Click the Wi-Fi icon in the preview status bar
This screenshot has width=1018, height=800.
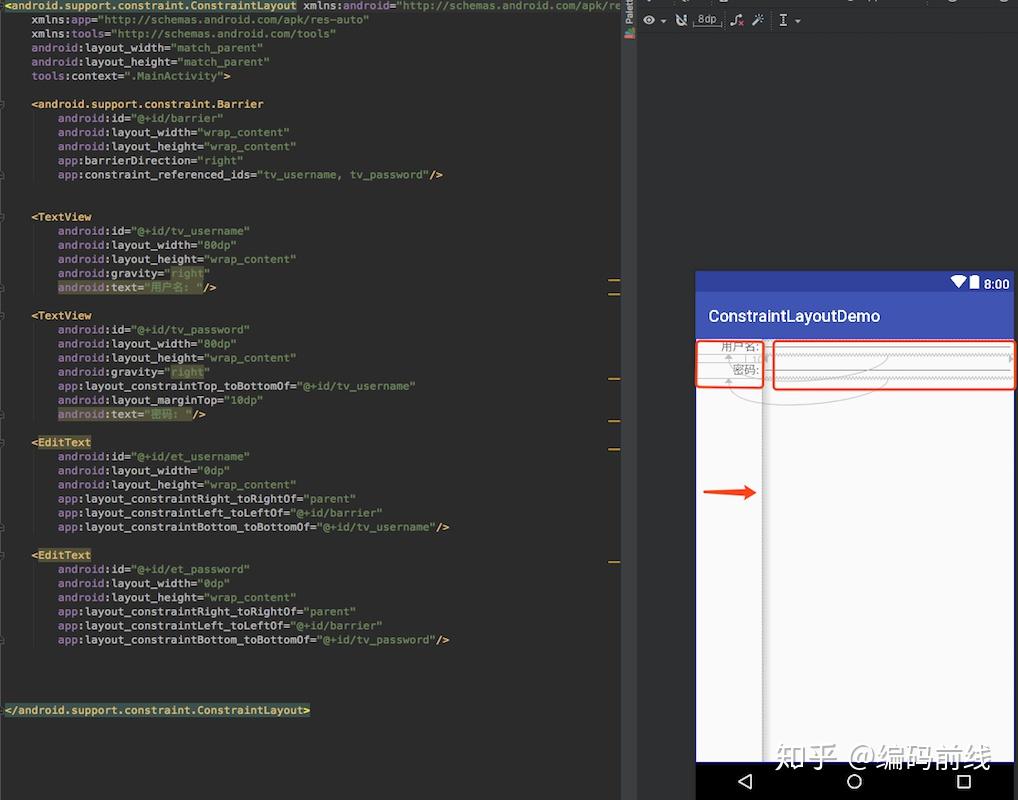pyautogui.click(x=957, y=283)
